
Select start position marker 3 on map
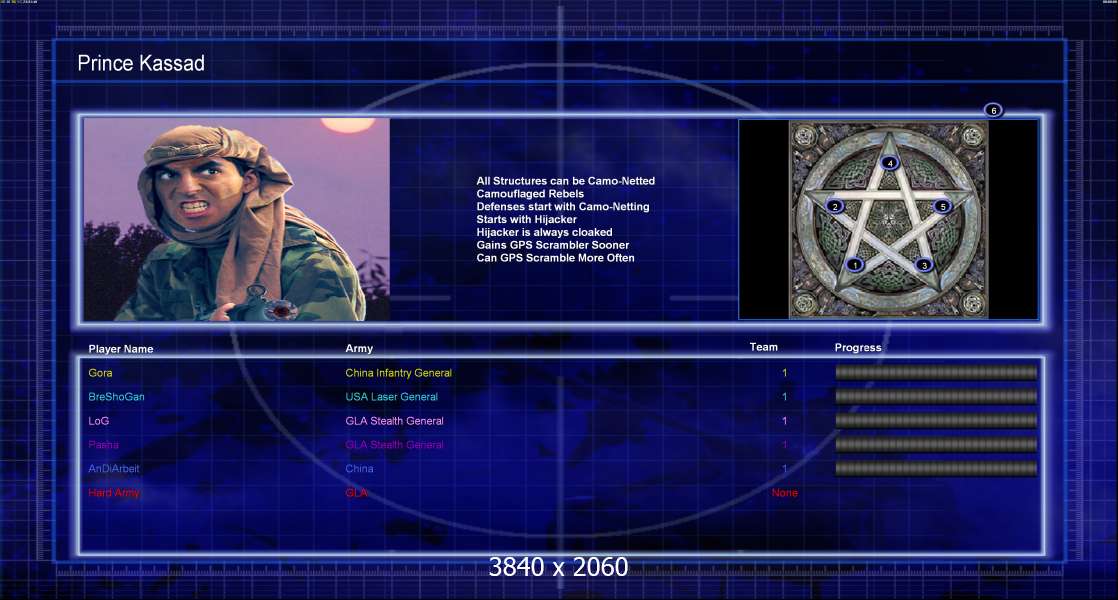(x=924, y=265)
